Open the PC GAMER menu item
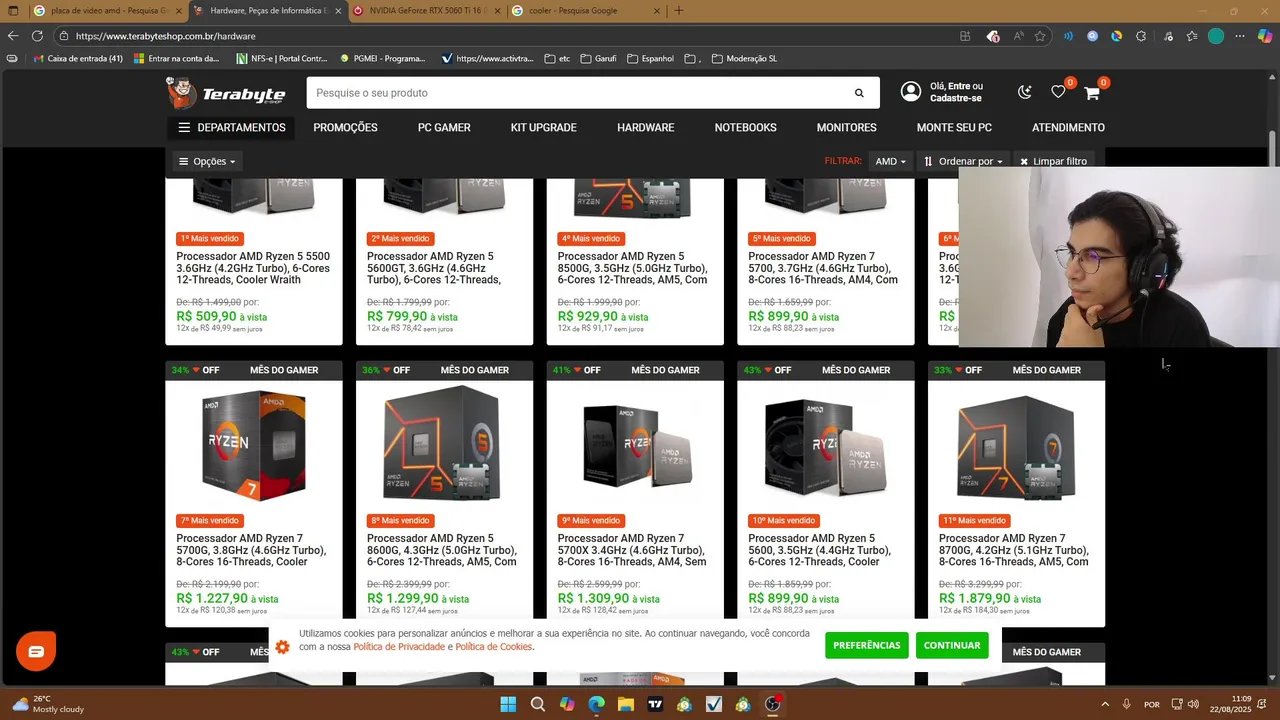The image size is (1280, 720). click(x=444, y=128)
